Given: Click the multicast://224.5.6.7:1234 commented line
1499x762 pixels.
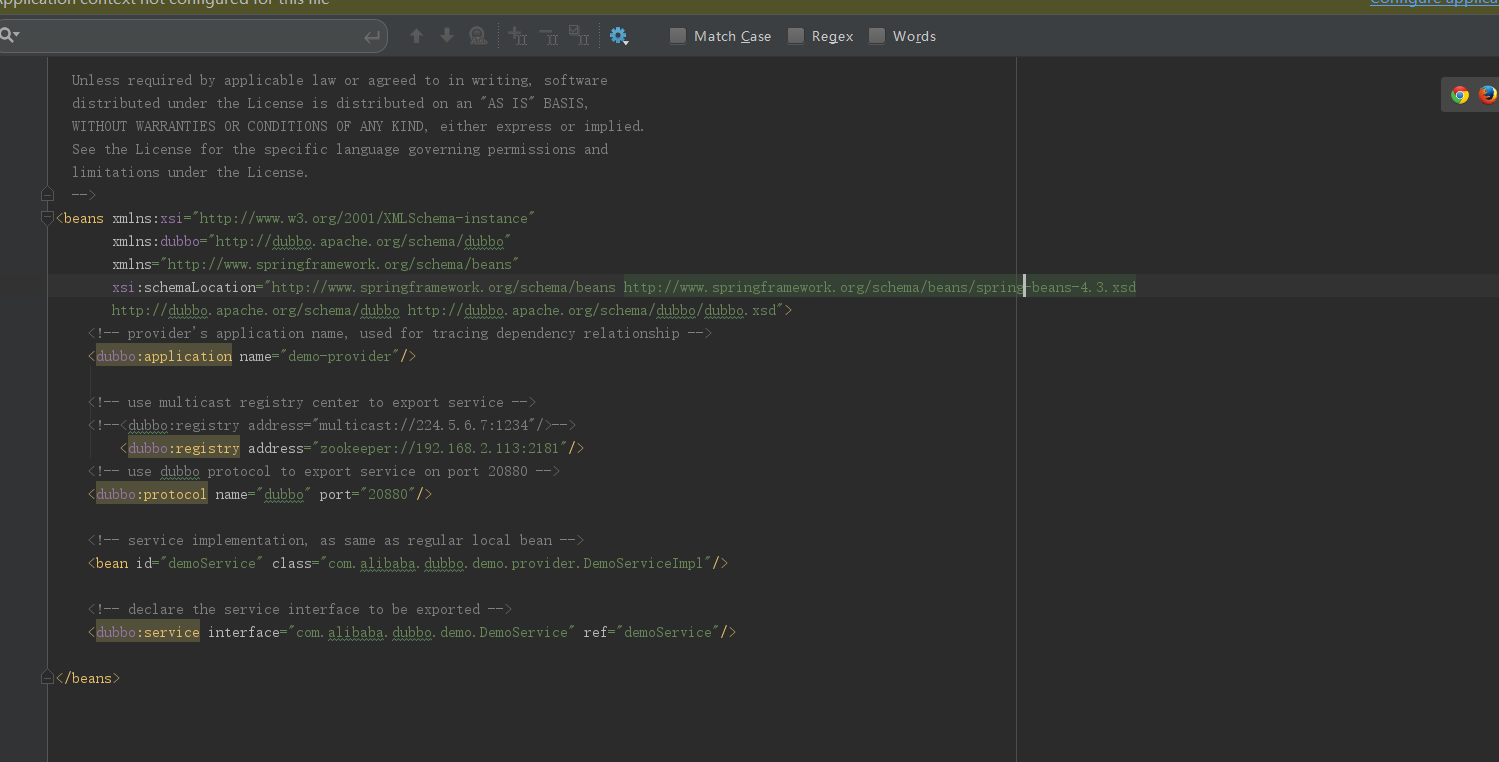Looking at the screenshot, I should click(x=332, y=425).
